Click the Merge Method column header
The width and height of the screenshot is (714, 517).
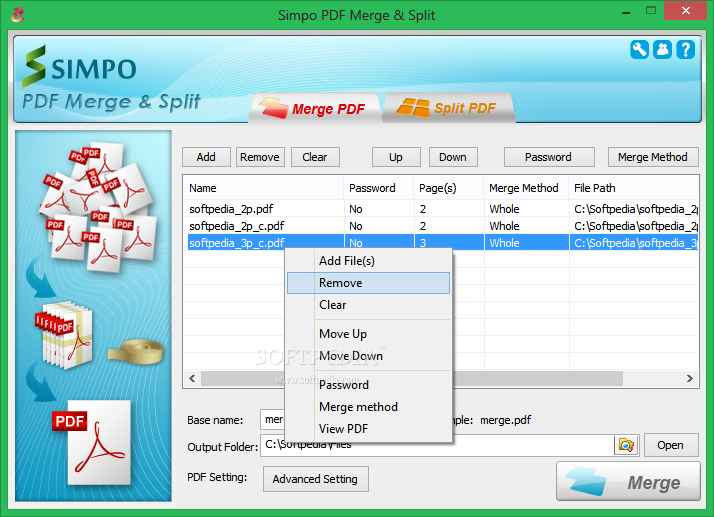pyautogui.click(x=526, y=188)
